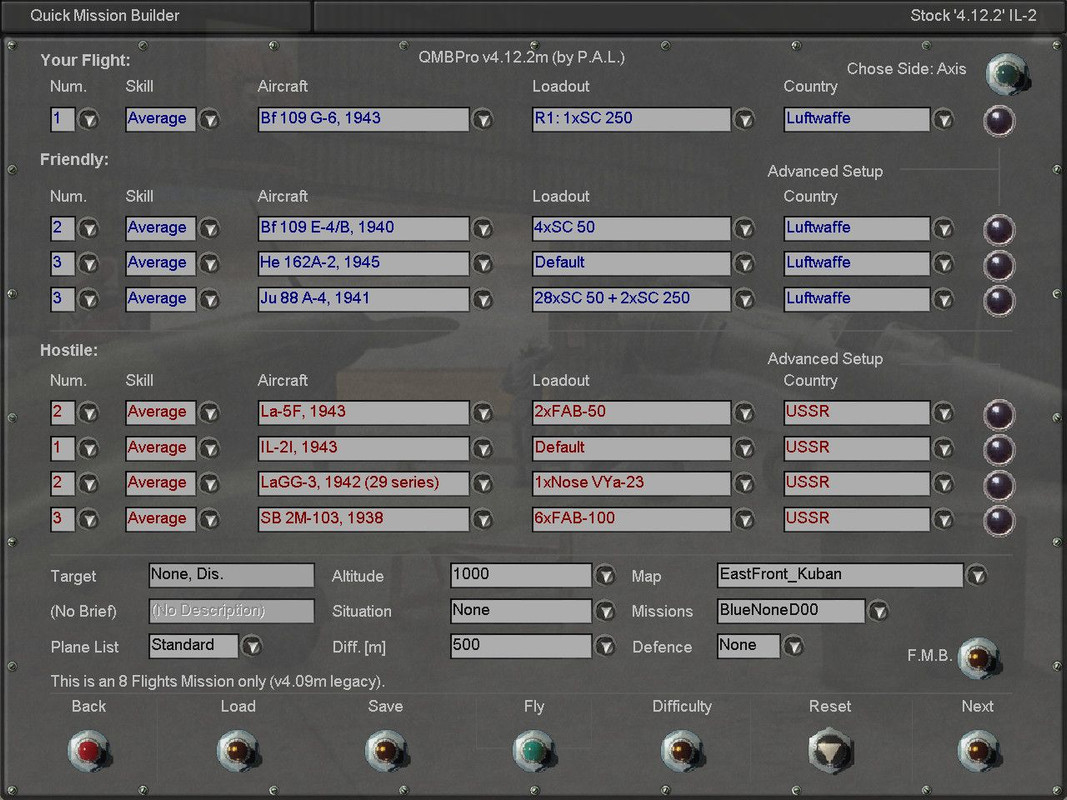Click the Target field None, Dis.

(231, 575)
